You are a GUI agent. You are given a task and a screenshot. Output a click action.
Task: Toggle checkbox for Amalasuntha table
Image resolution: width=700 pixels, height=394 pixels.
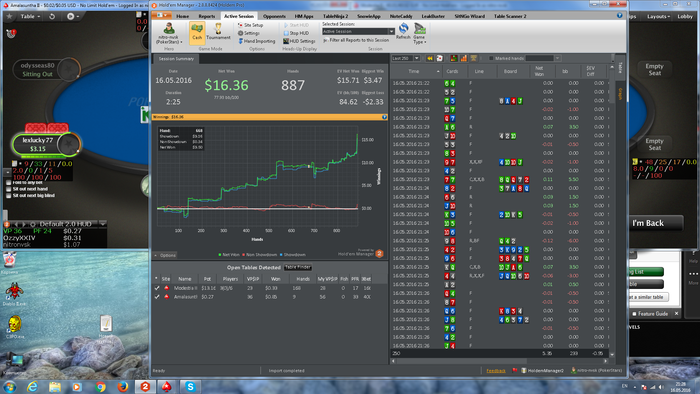click(157, 297)
